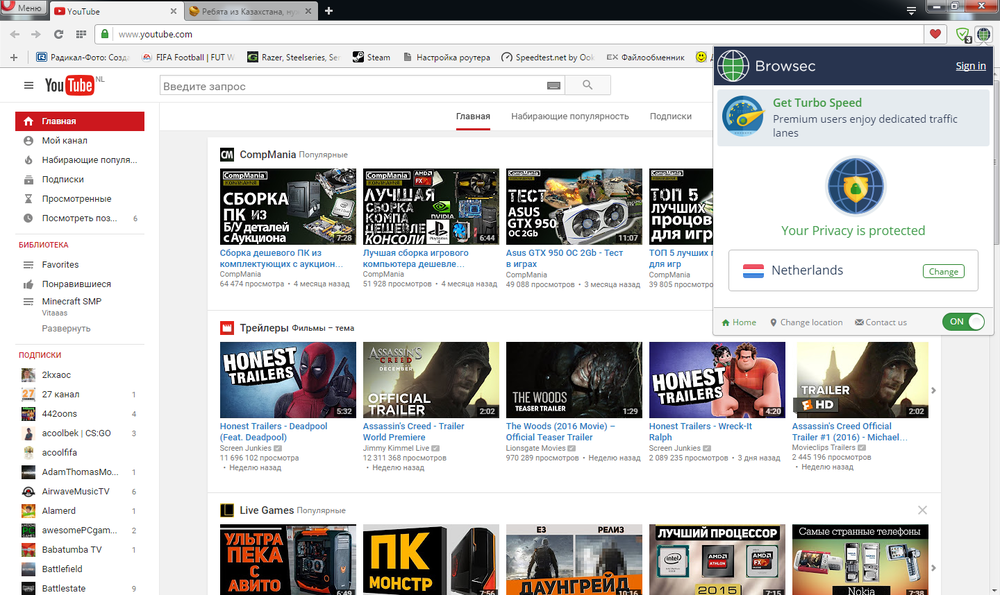Open a new tab with the plus button
The width and height of the screenshot is (1000, 595).
coord(328,11)
